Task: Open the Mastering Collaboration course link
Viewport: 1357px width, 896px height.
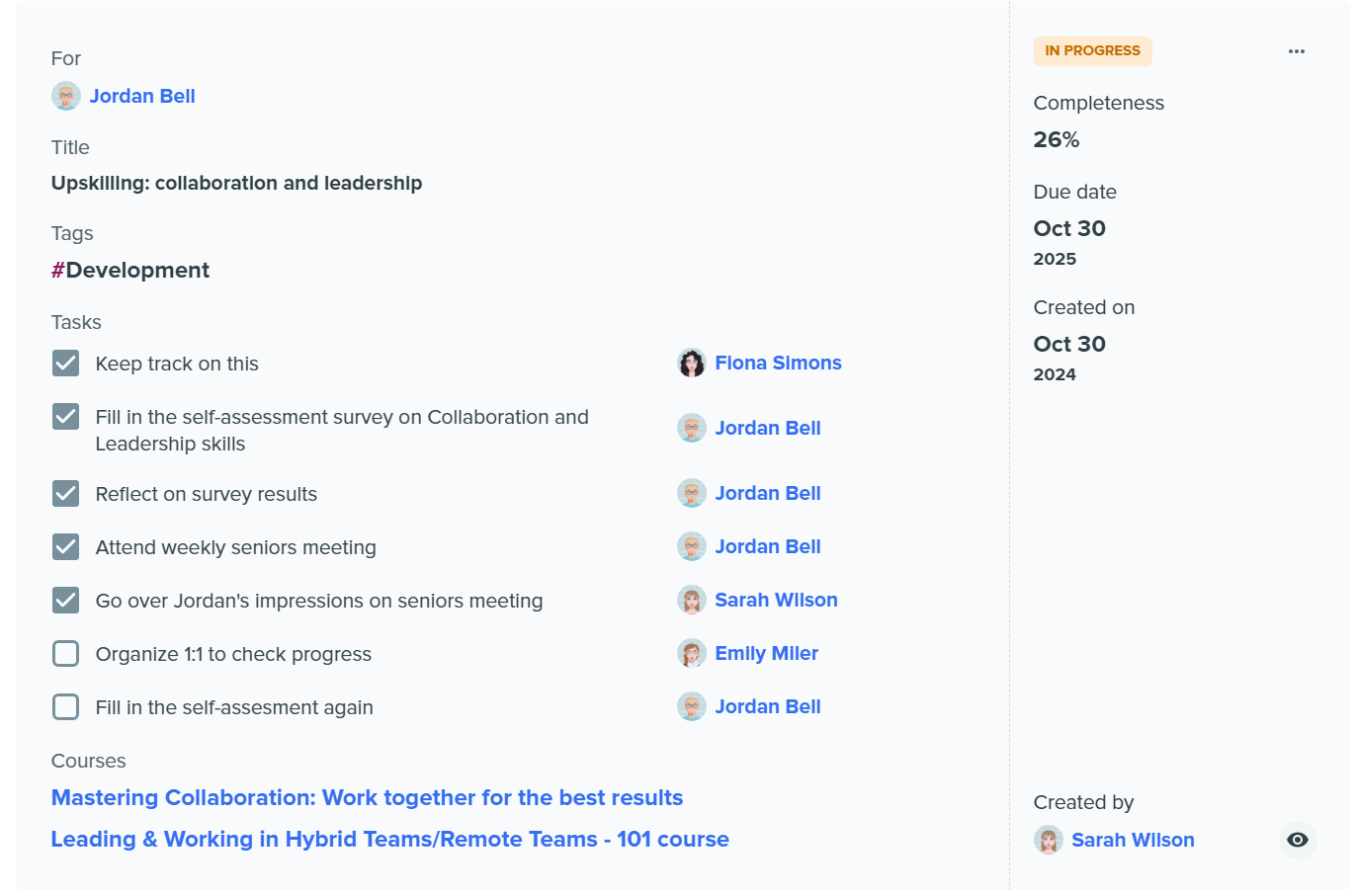Action: pos(367,797)
